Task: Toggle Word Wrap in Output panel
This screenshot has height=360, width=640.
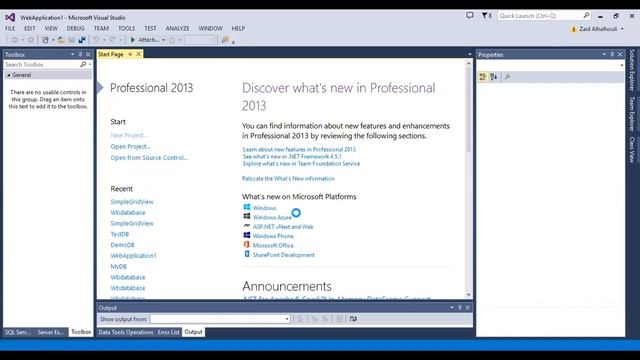Action: tap(353, 319)
